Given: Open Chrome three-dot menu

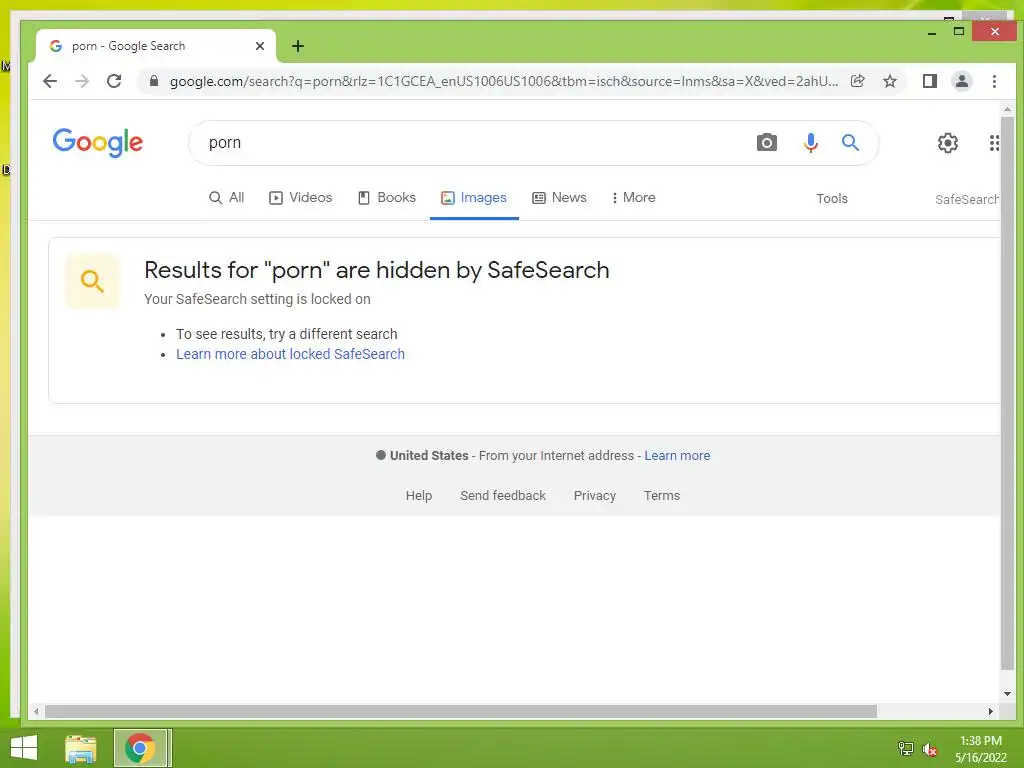Looking at the screenshot, I should pyautogui.click(x=994, y=81).
